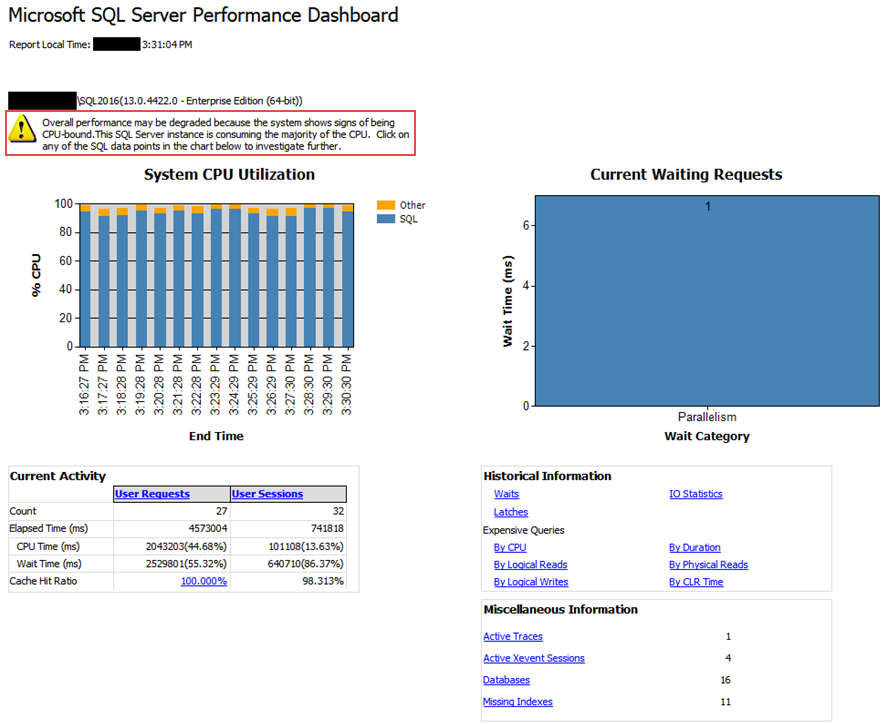This screenshot has height=724, width=884.
Task: View expensive queries By Logical Reads
Action: tap(531, 564)
